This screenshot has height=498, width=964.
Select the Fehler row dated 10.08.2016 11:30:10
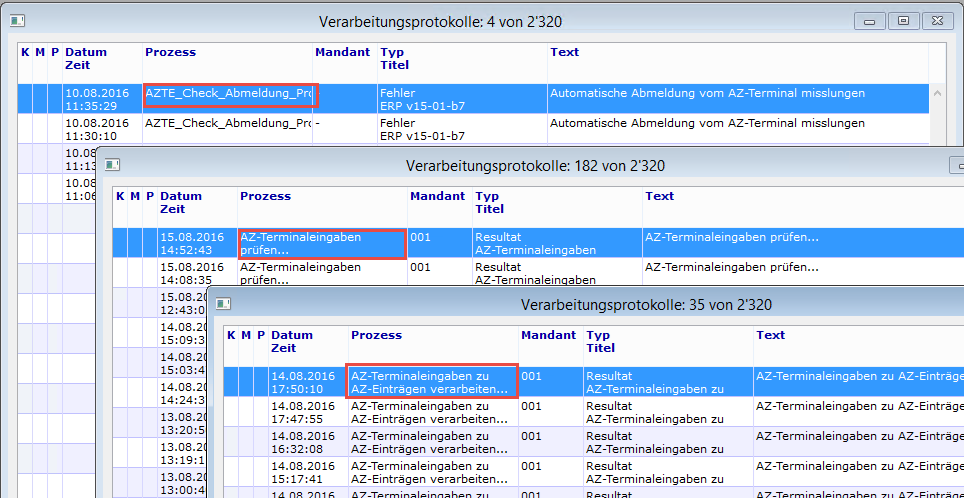click(400, 129)
